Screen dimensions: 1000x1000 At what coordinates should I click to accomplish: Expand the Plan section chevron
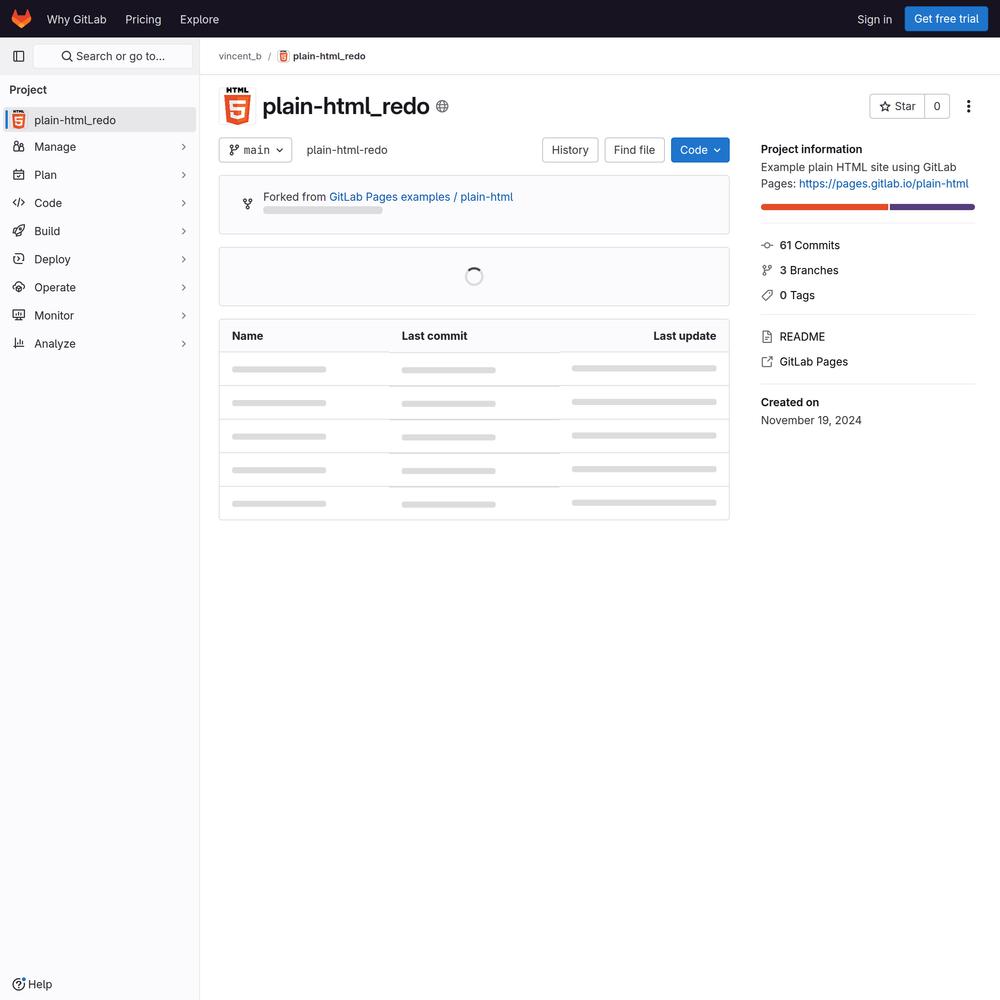[183, 175]
